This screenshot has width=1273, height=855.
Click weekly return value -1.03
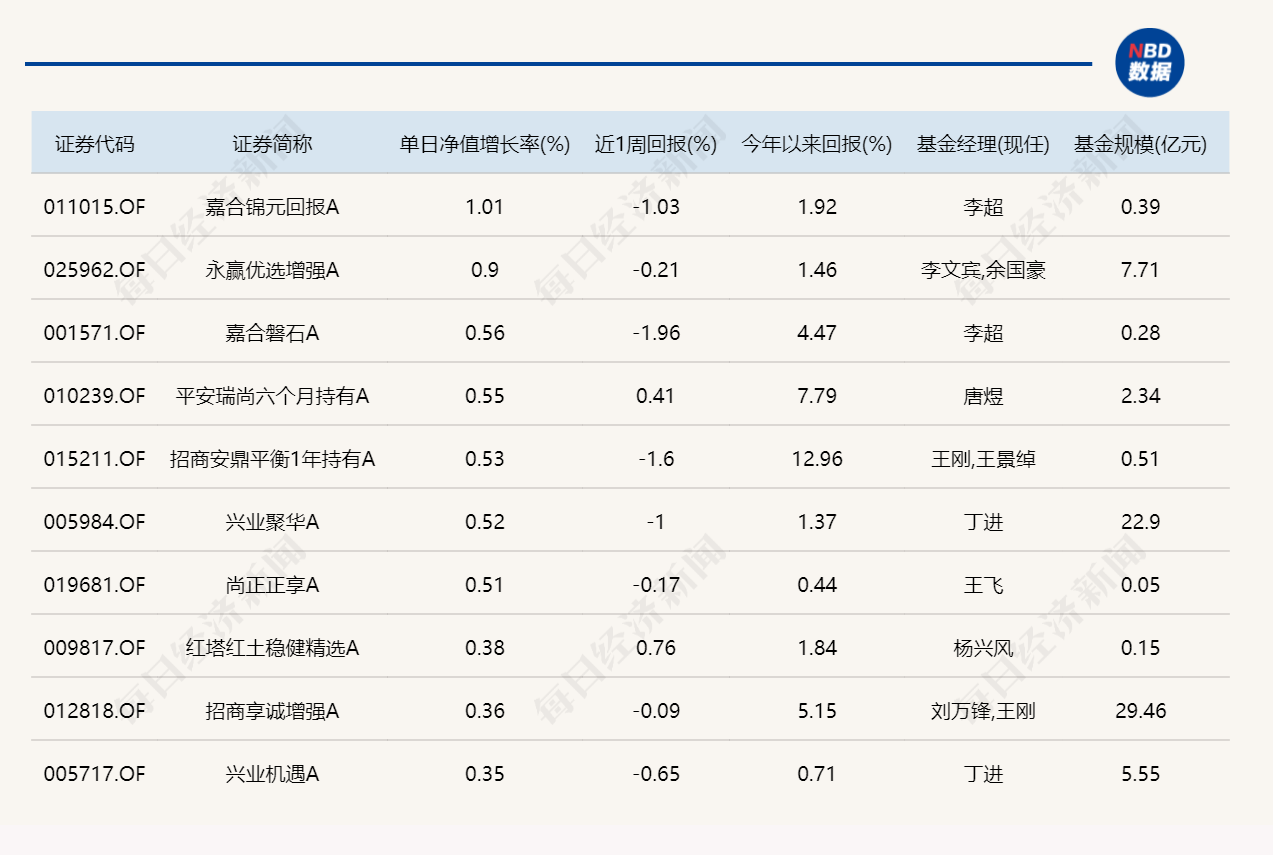(656, 207)
